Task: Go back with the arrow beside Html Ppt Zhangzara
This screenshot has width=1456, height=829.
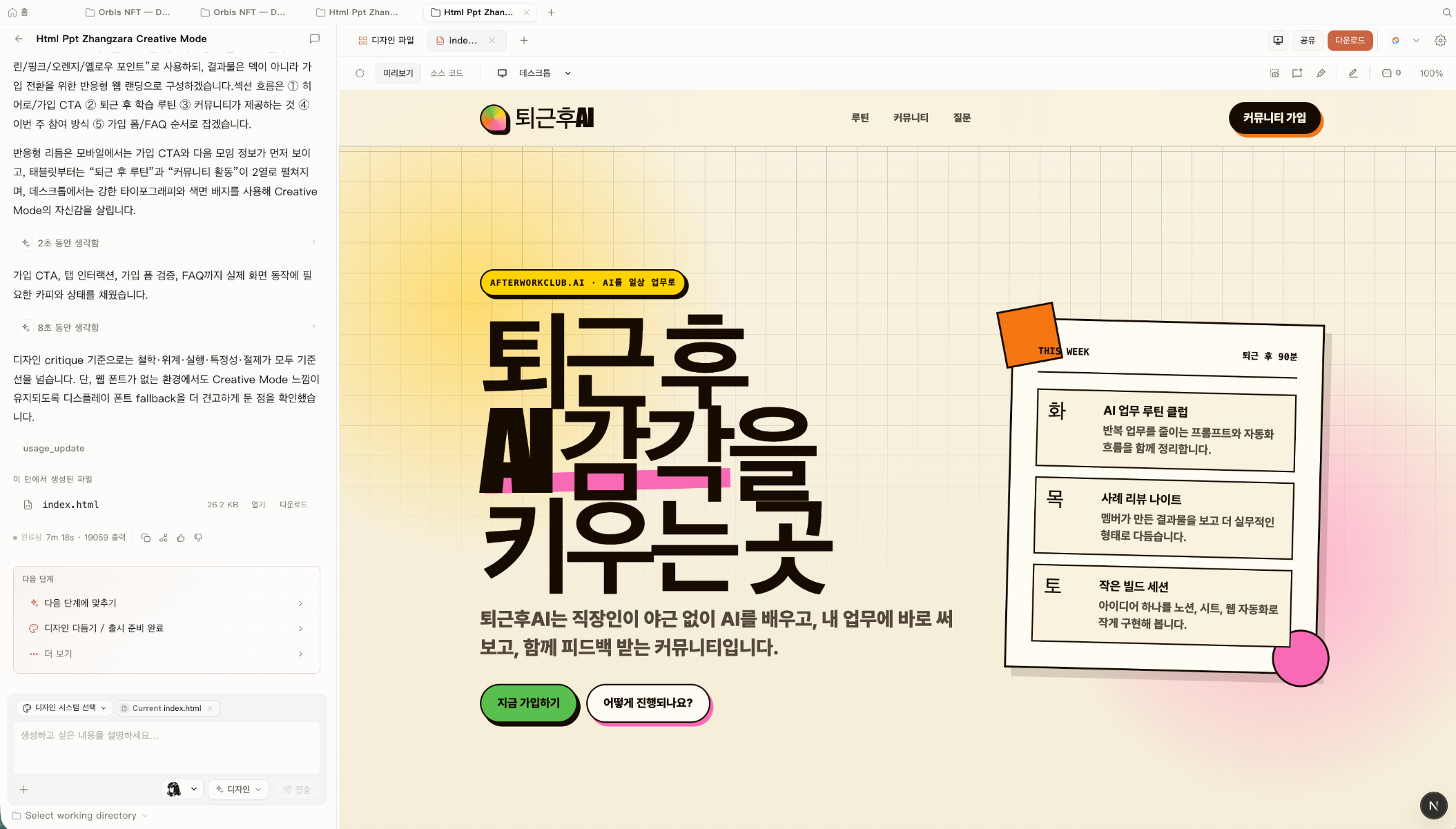Action: [19, 39]
